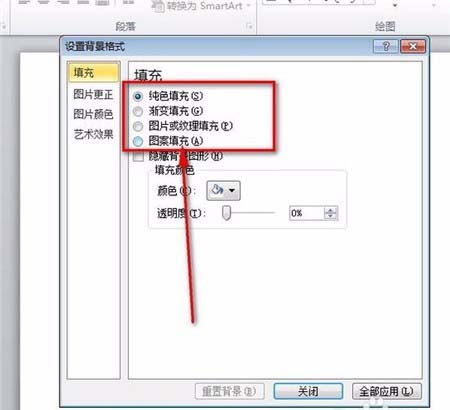Click the transparency slider handle
This screenshot has height=410, width=450.
tap(226, 213)
